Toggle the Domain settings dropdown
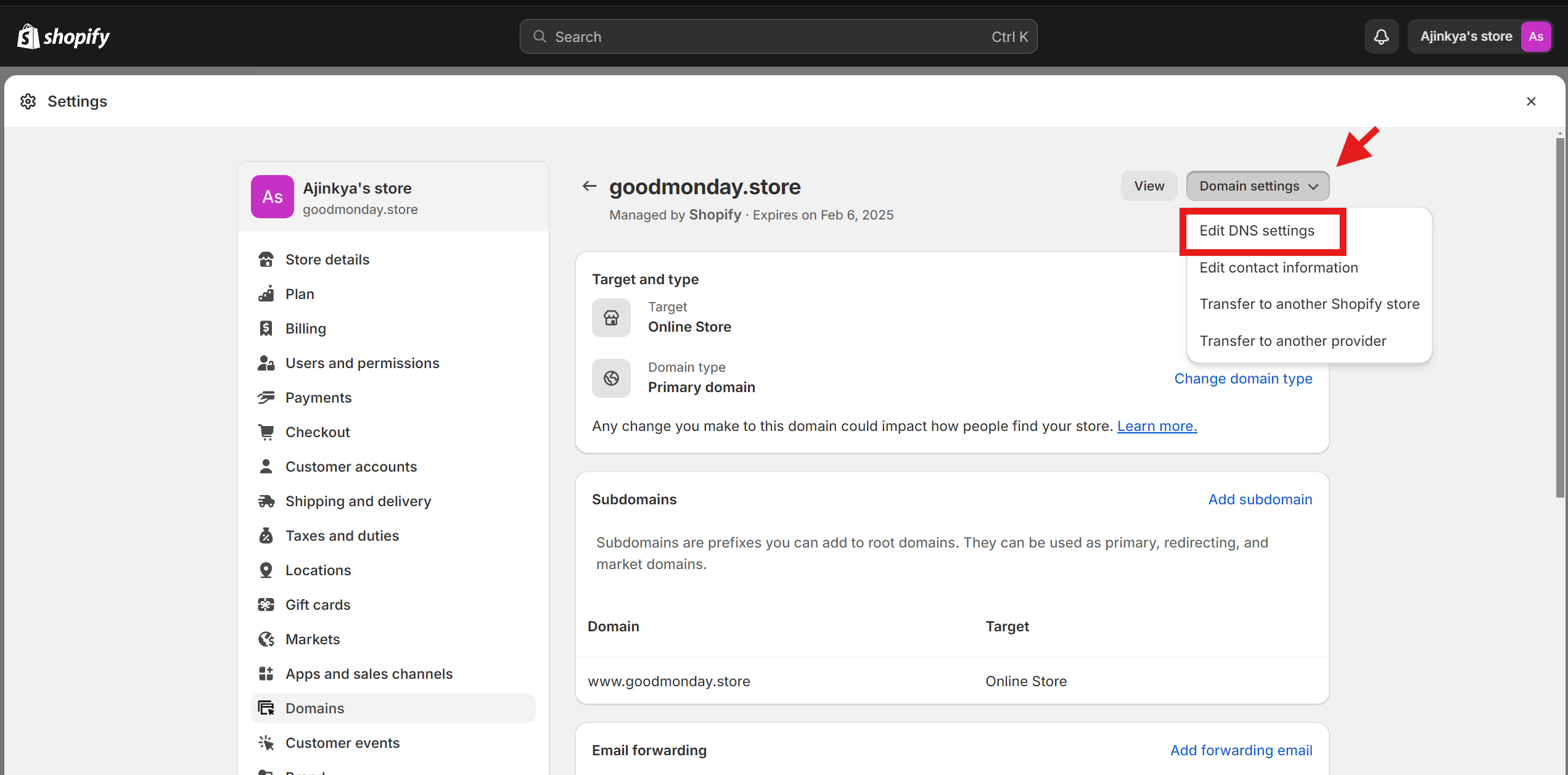This screenshot has width=1568, height=775. pos(1258,186)
